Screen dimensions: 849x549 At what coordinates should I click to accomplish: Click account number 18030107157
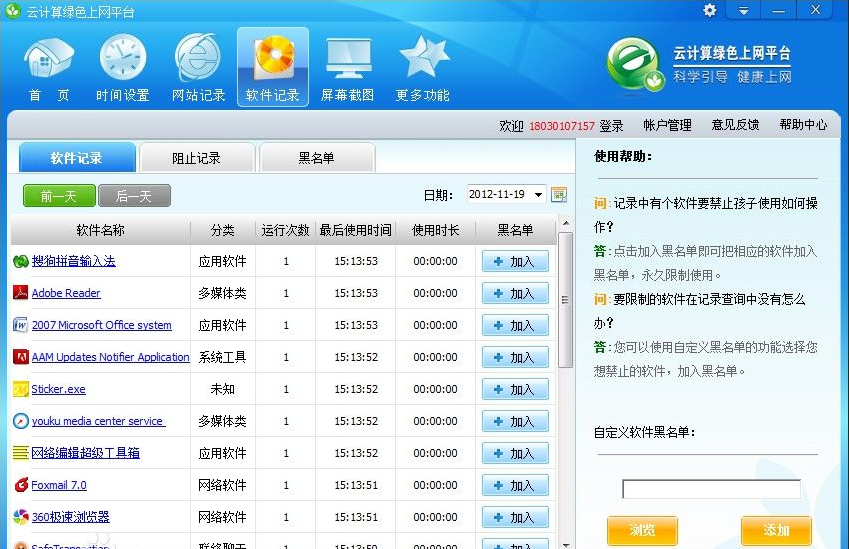pyautogui.click(x=561, y=126)
